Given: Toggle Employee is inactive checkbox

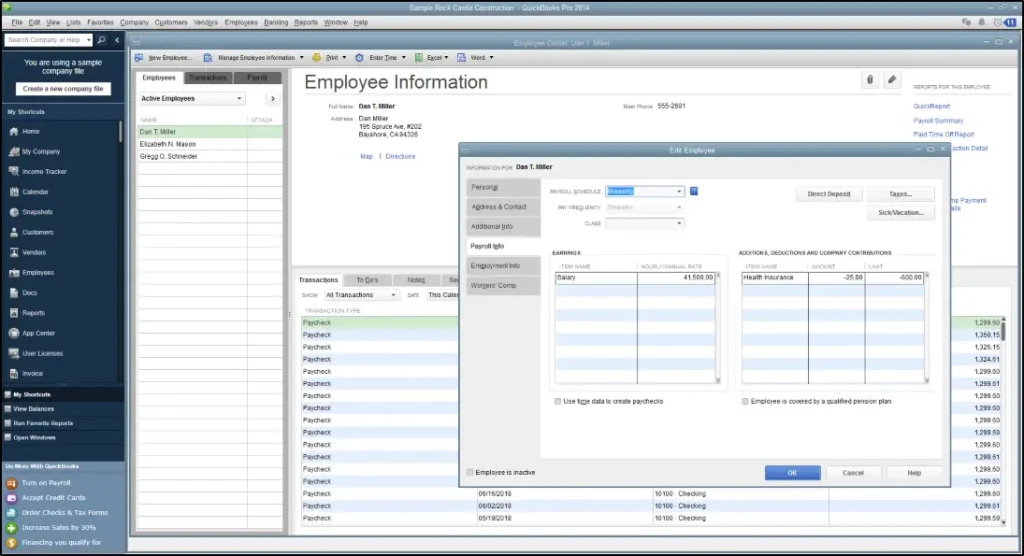Looking at the screenshot, I should coord(470,472).
